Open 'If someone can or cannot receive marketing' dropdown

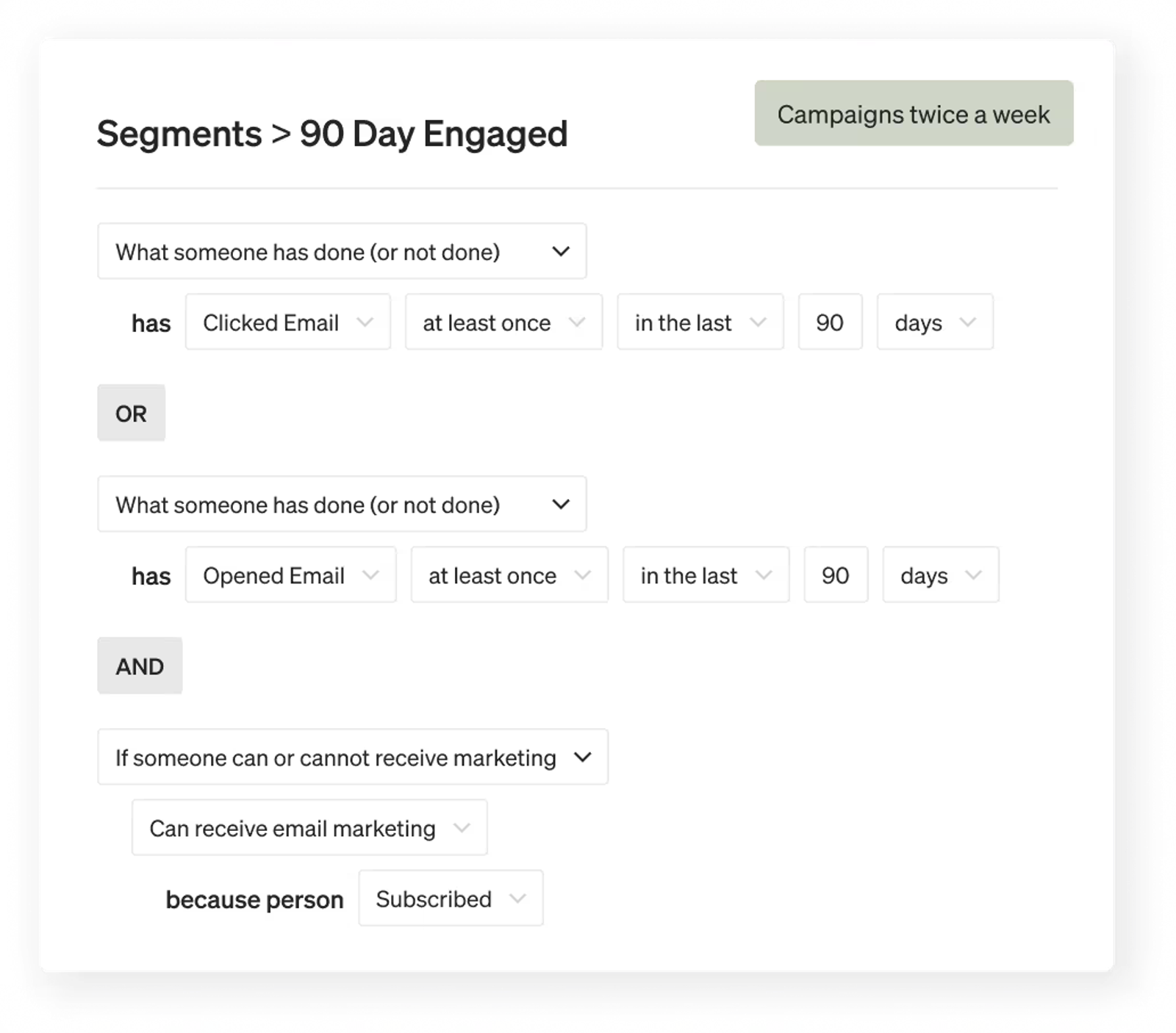pos(353,757)
